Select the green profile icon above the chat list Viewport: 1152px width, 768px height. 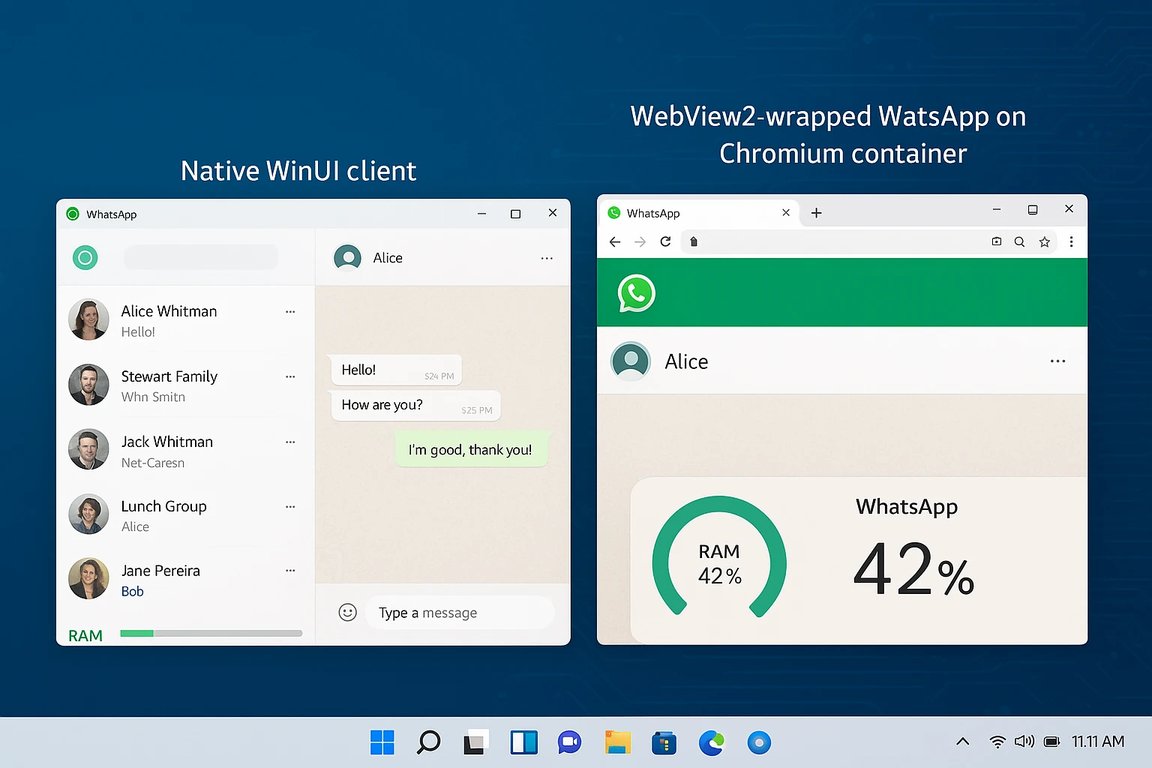coord(85,257)
